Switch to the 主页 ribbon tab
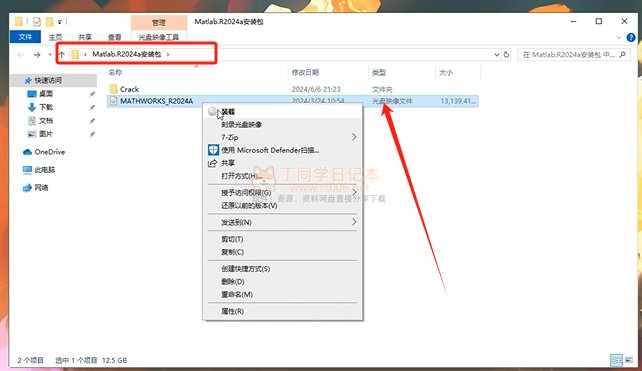 coord(55,37)
